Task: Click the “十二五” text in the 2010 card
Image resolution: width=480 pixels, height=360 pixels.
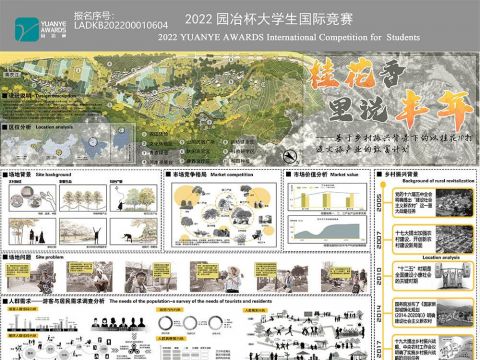Action: 413,275
